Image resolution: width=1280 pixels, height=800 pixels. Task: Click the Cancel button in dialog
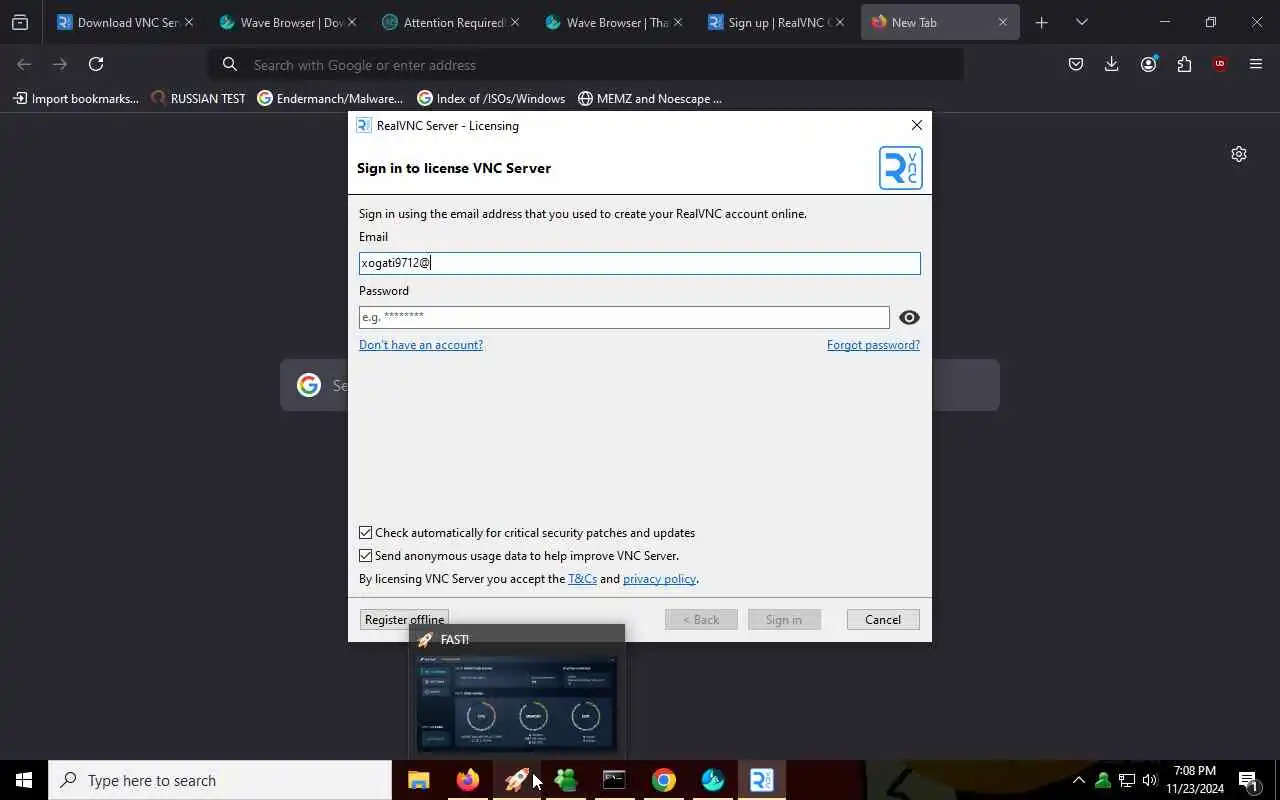click(883, 620)
